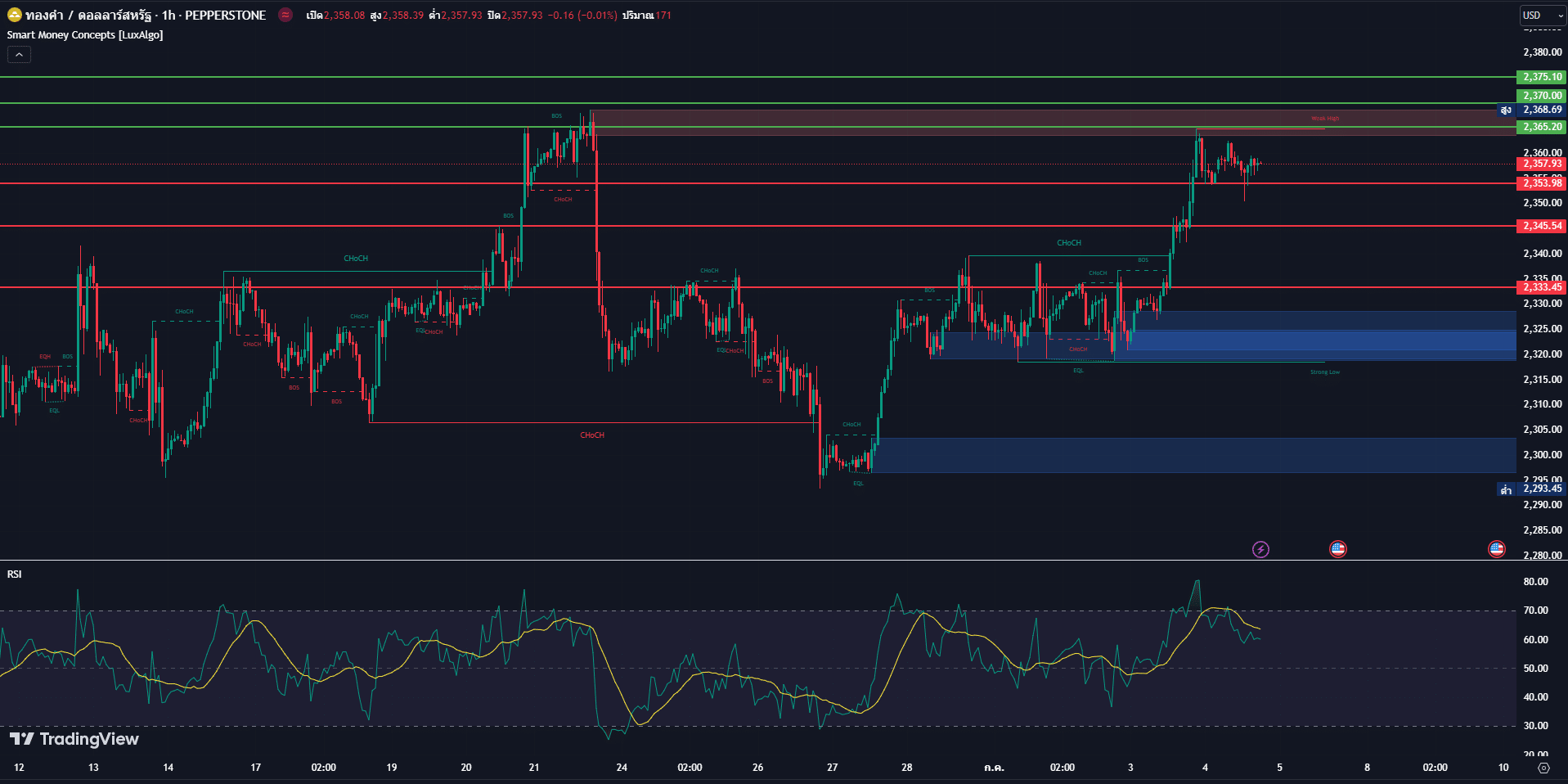The width and height of the screenshot is (1568, 784).
Task: Click the TradingView logo
Action: pyautogui.click(x=74, y=739)
